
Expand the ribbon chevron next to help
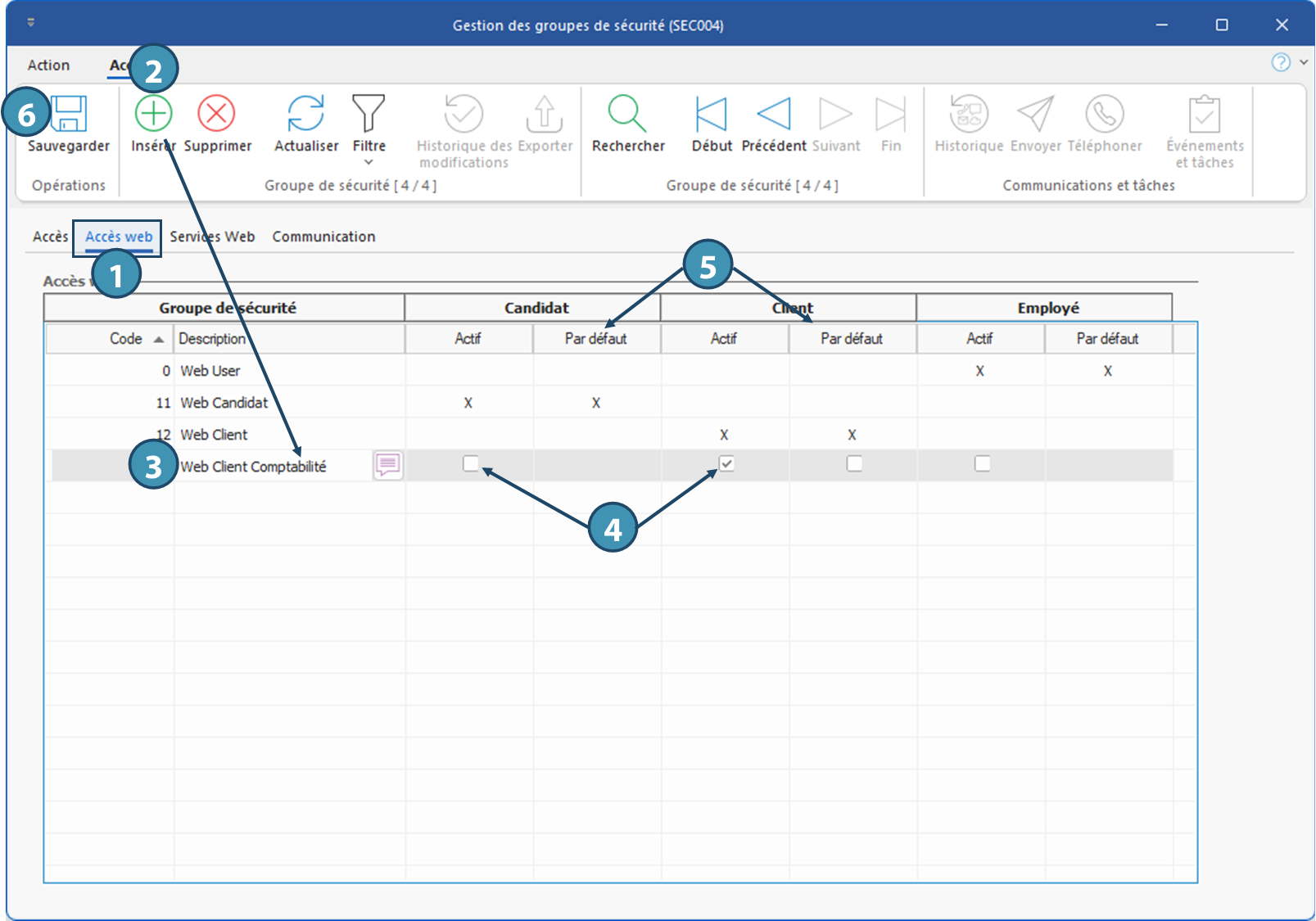tap(1304, 62)
